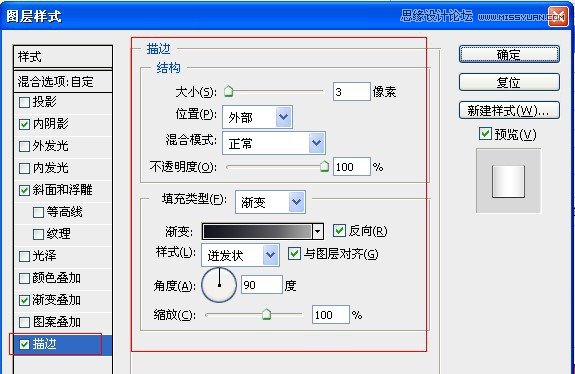
Task: Uncheck the 斜面和浮雕 bevel checkbox
Action: pyautogui.click(x=24, y=190)
